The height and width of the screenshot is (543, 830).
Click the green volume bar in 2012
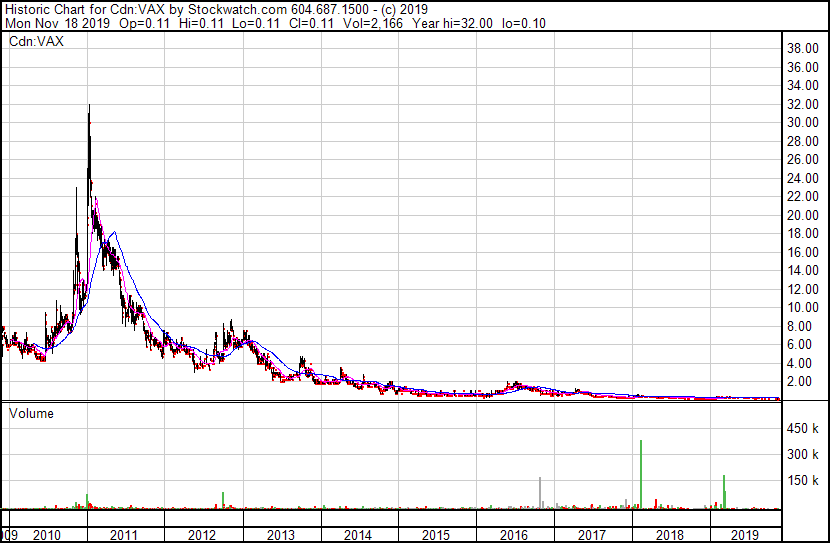pyautogui.click(x=223, y=498)
